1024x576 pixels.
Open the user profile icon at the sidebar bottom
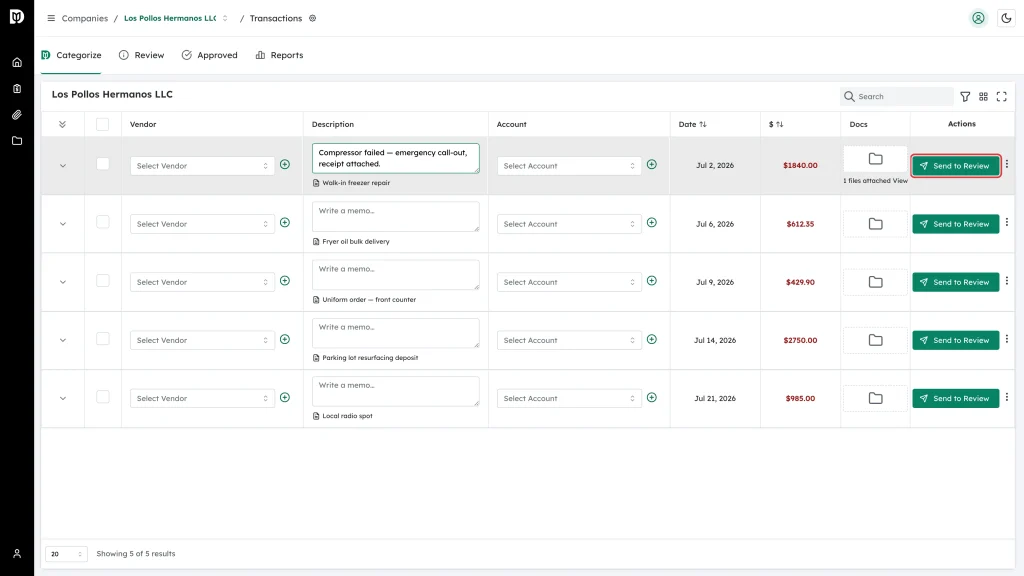point(17,554)
